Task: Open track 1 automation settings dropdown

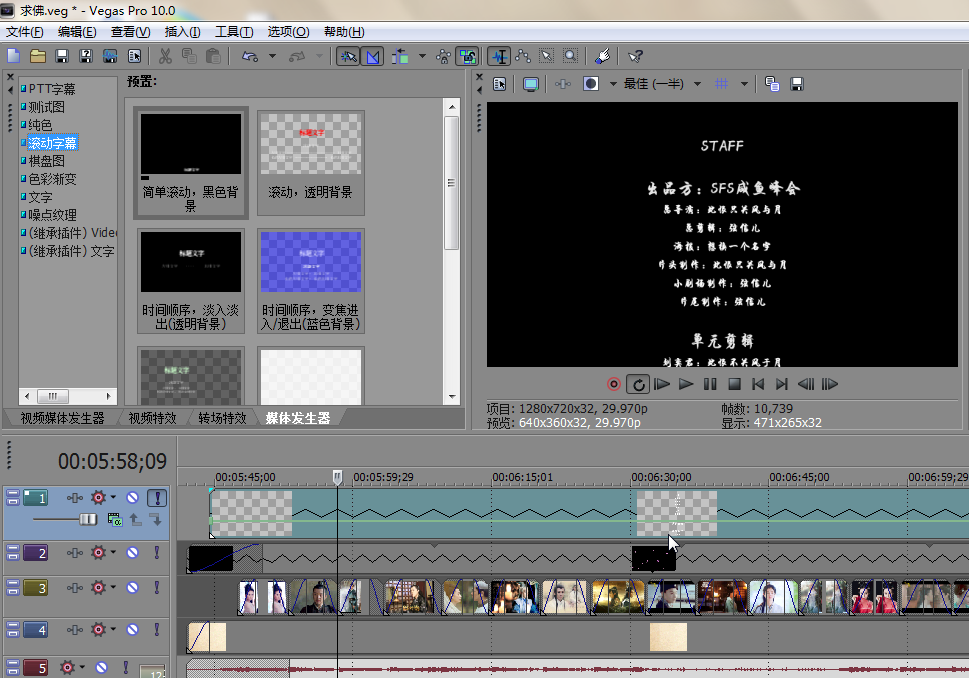Action: [x=113, y=497]
